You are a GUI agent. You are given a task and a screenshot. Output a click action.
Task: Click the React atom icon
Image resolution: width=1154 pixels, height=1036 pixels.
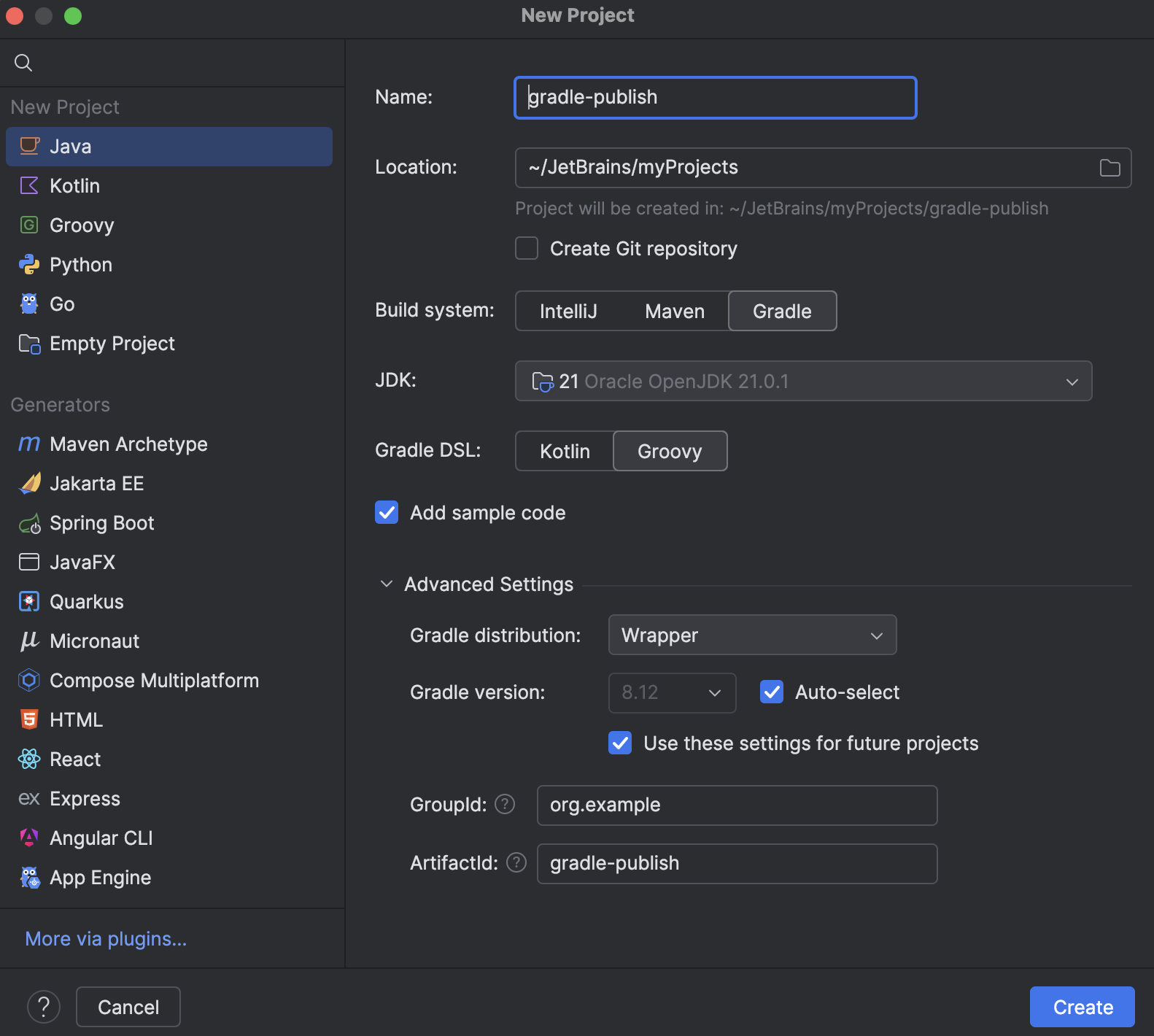click(29, 759)
